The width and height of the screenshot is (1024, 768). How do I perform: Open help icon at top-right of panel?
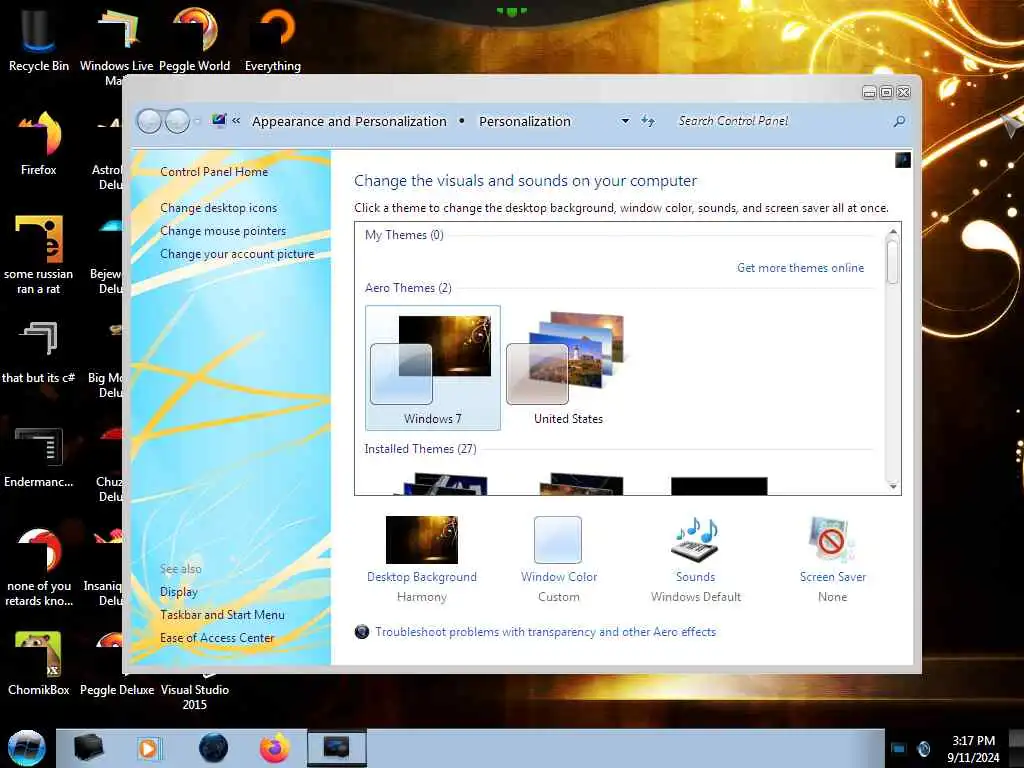coord(903,160)
